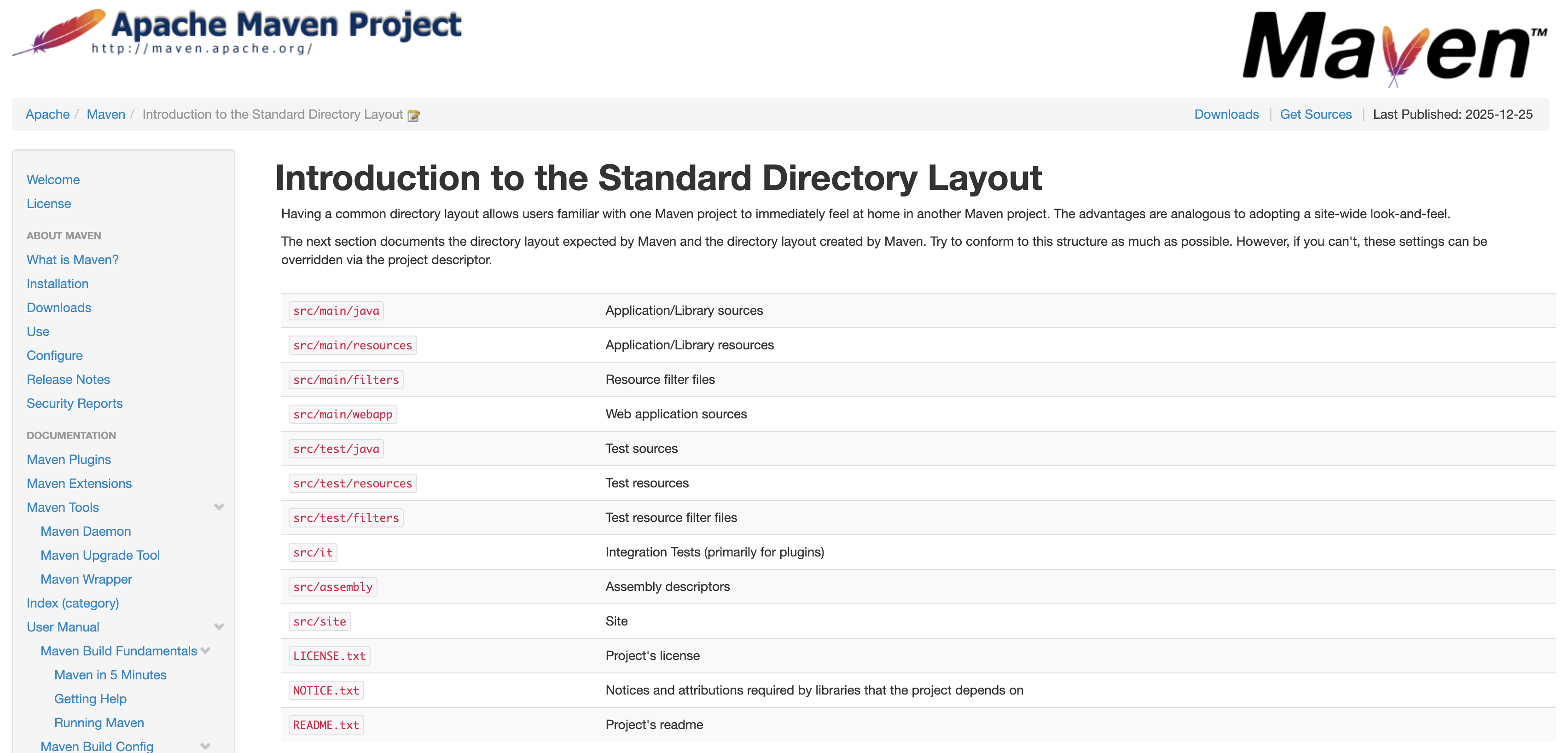1568x753 pixels.
Task: Open the License page link
Action: click(x=49, y=204)
